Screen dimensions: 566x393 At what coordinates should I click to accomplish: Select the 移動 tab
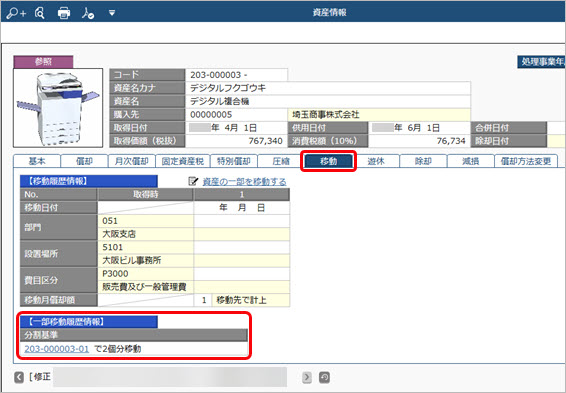[x=328, y=161]
